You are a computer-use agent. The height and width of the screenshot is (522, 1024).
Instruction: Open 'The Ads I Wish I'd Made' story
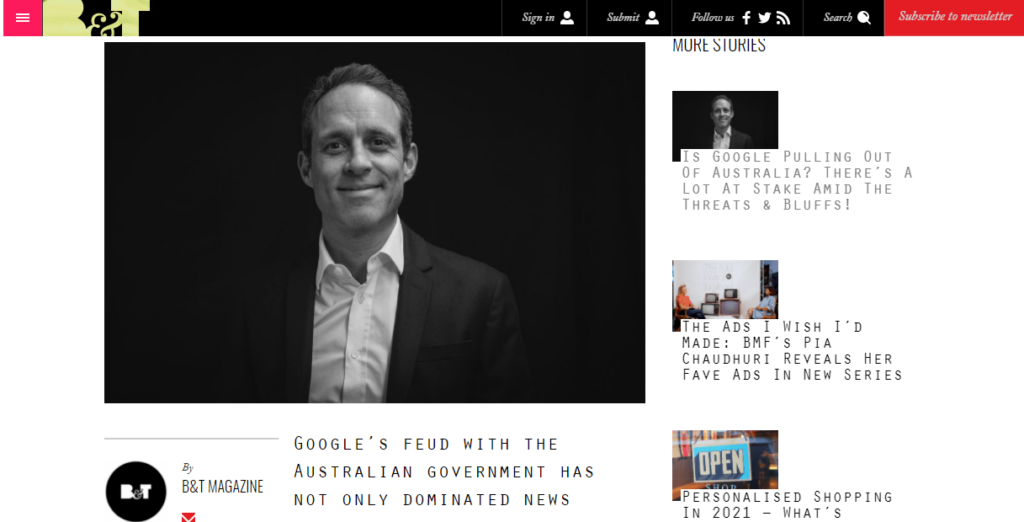(792, 350)
